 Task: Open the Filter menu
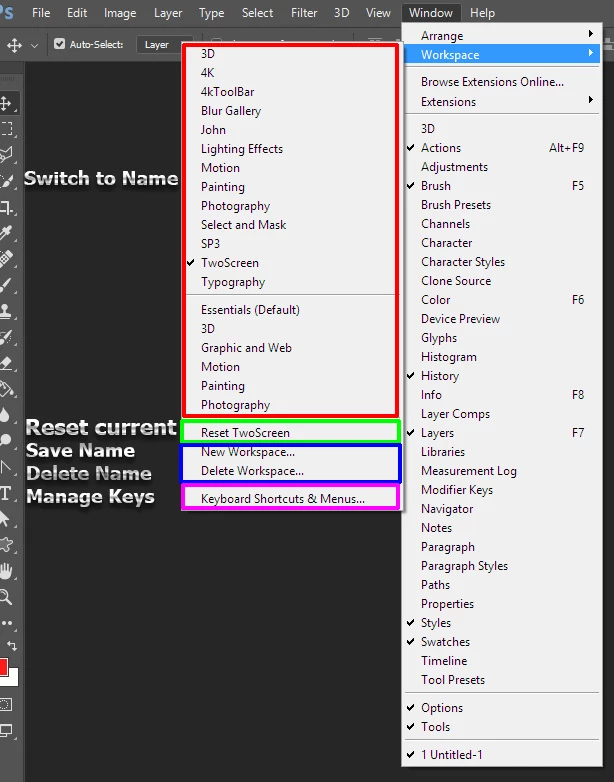(x=304, y=12)
